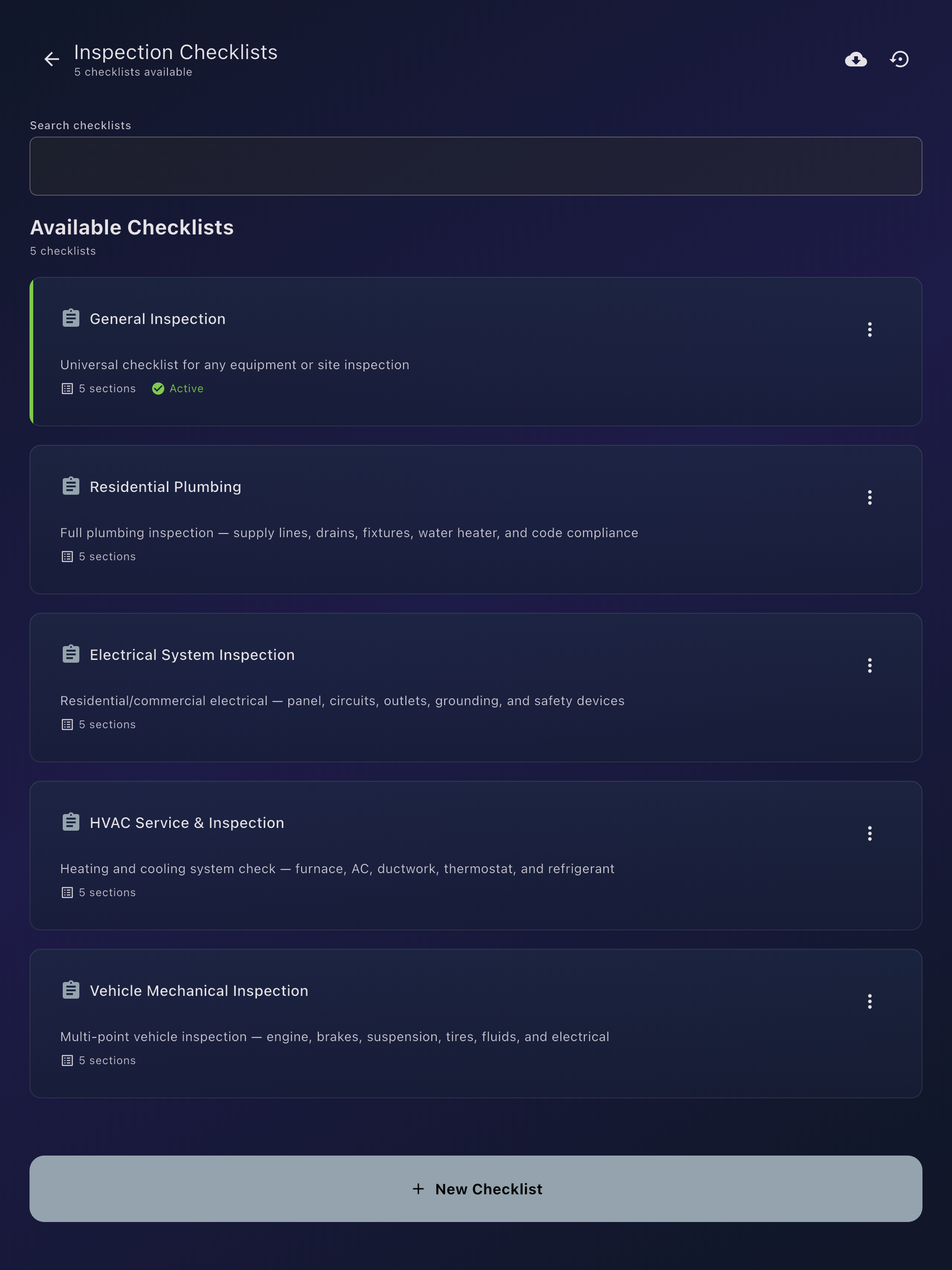Click the Residential Plumbing clipboard icon

tap(71, 486)
